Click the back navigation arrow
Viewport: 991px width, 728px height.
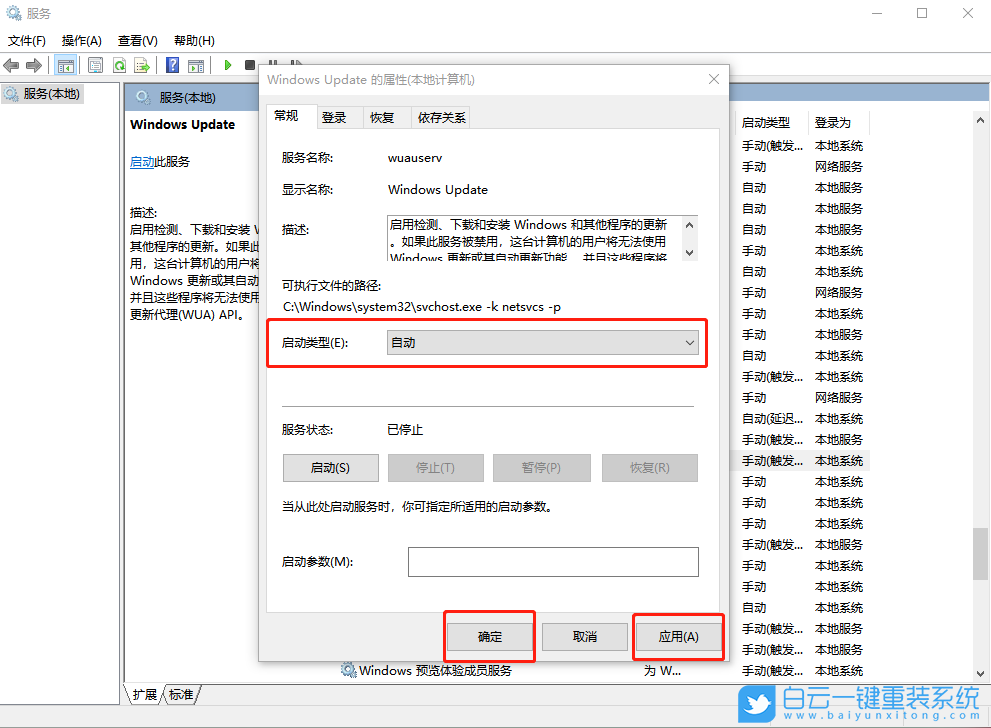pos(10,64)
